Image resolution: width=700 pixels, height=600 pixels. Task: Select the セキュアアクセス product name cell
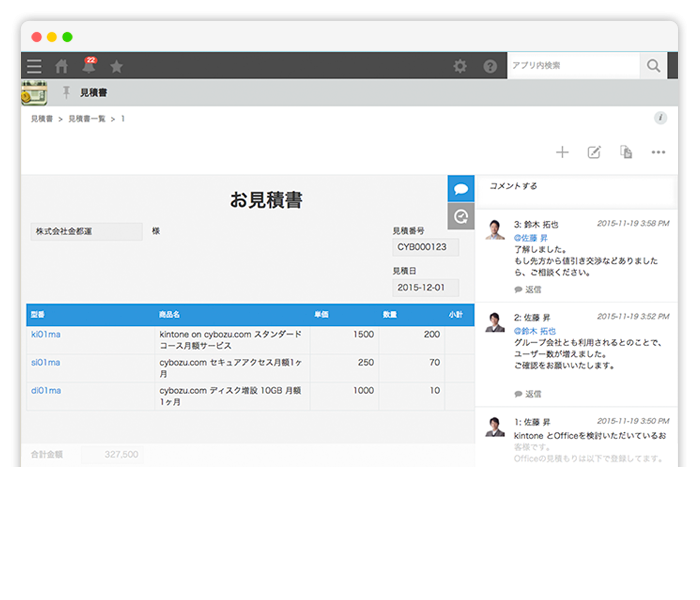(232, 368)
